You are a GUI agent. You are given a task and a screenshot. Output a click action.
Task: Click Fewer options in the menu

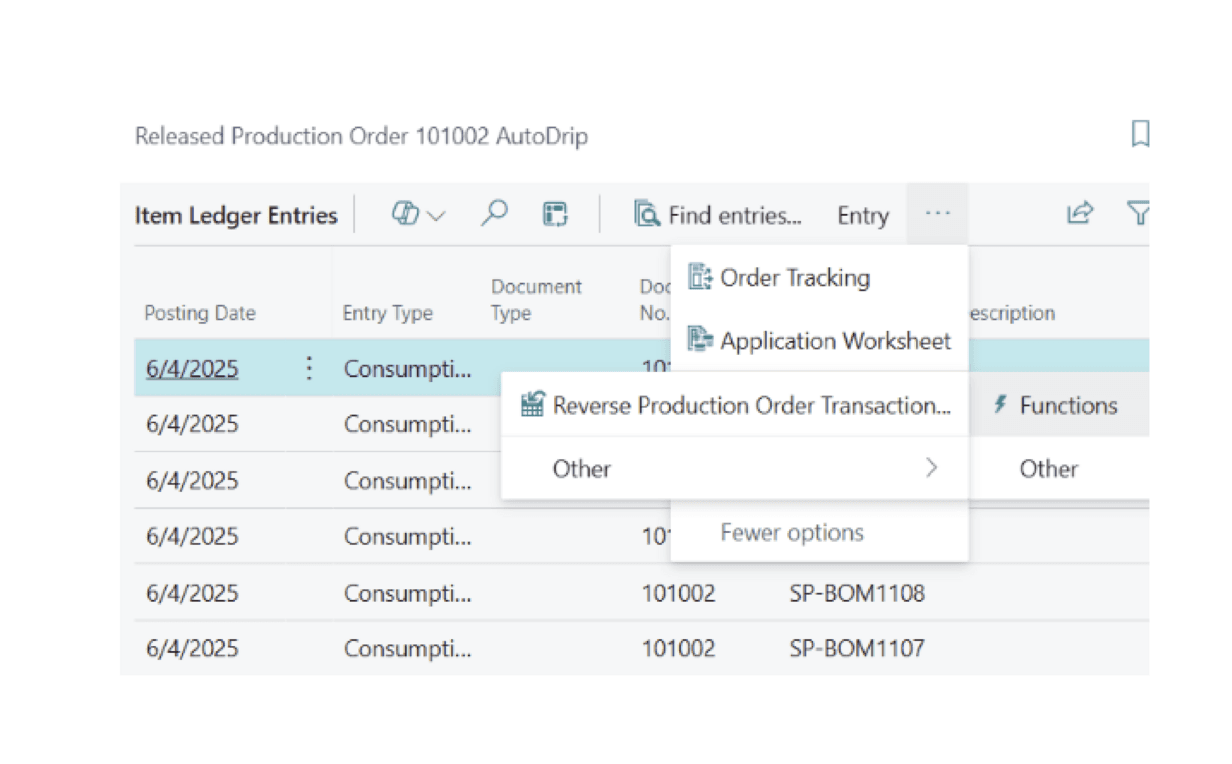pos(791,533)
